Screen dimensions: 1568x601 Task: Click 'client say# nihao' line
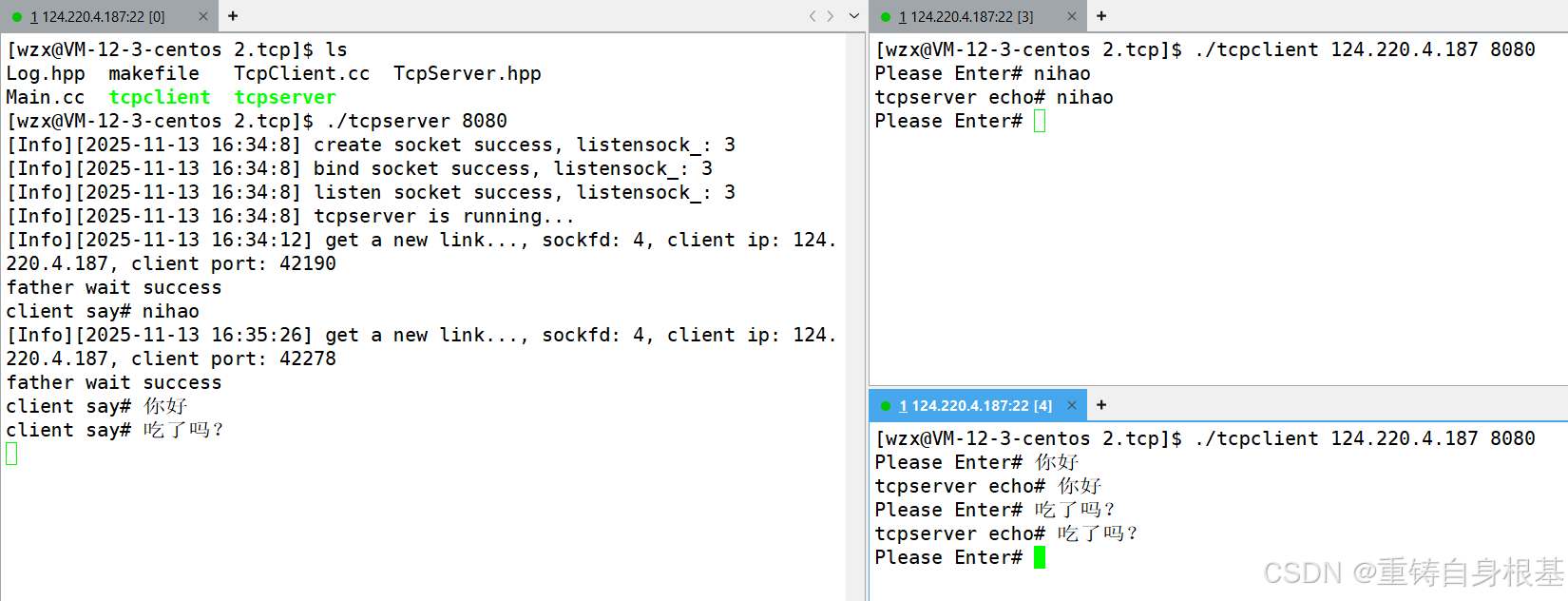[x=103, y=311]
